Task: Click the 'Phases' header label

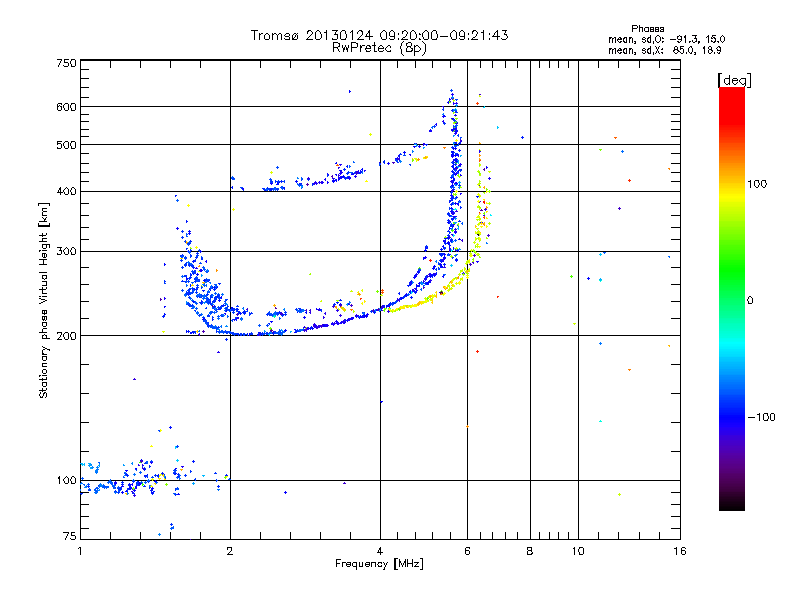Action: pyautogui.click(x=647, y=29)
